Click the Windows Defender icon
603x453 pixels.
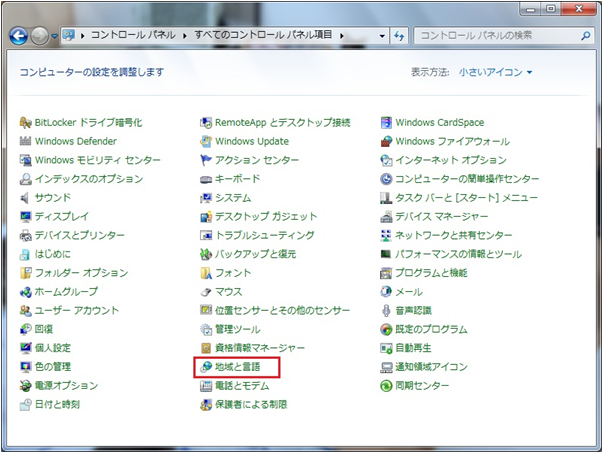click(25, 141)
